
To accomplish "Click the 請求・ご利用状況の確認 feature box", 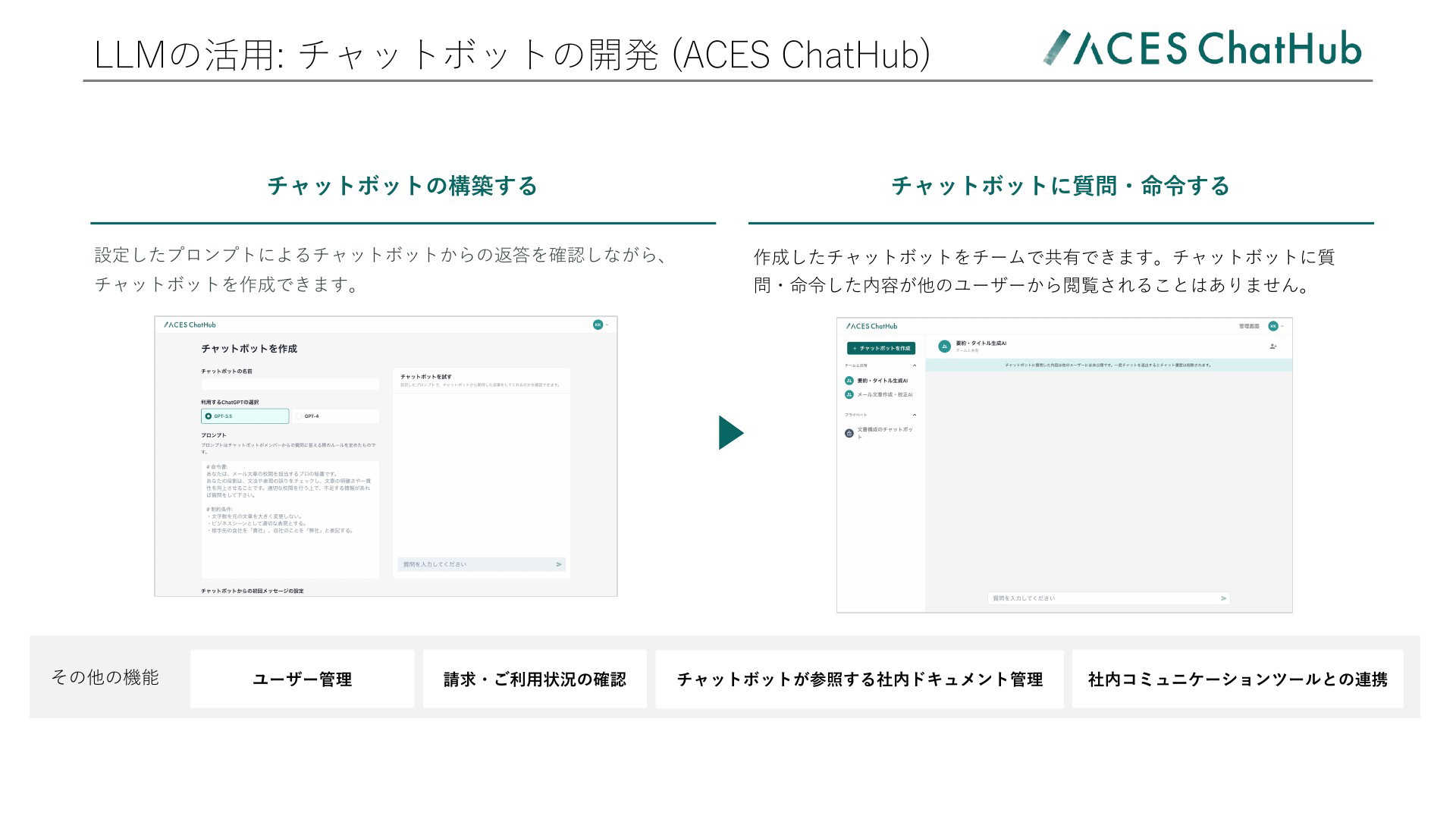I will coord(535,679).
